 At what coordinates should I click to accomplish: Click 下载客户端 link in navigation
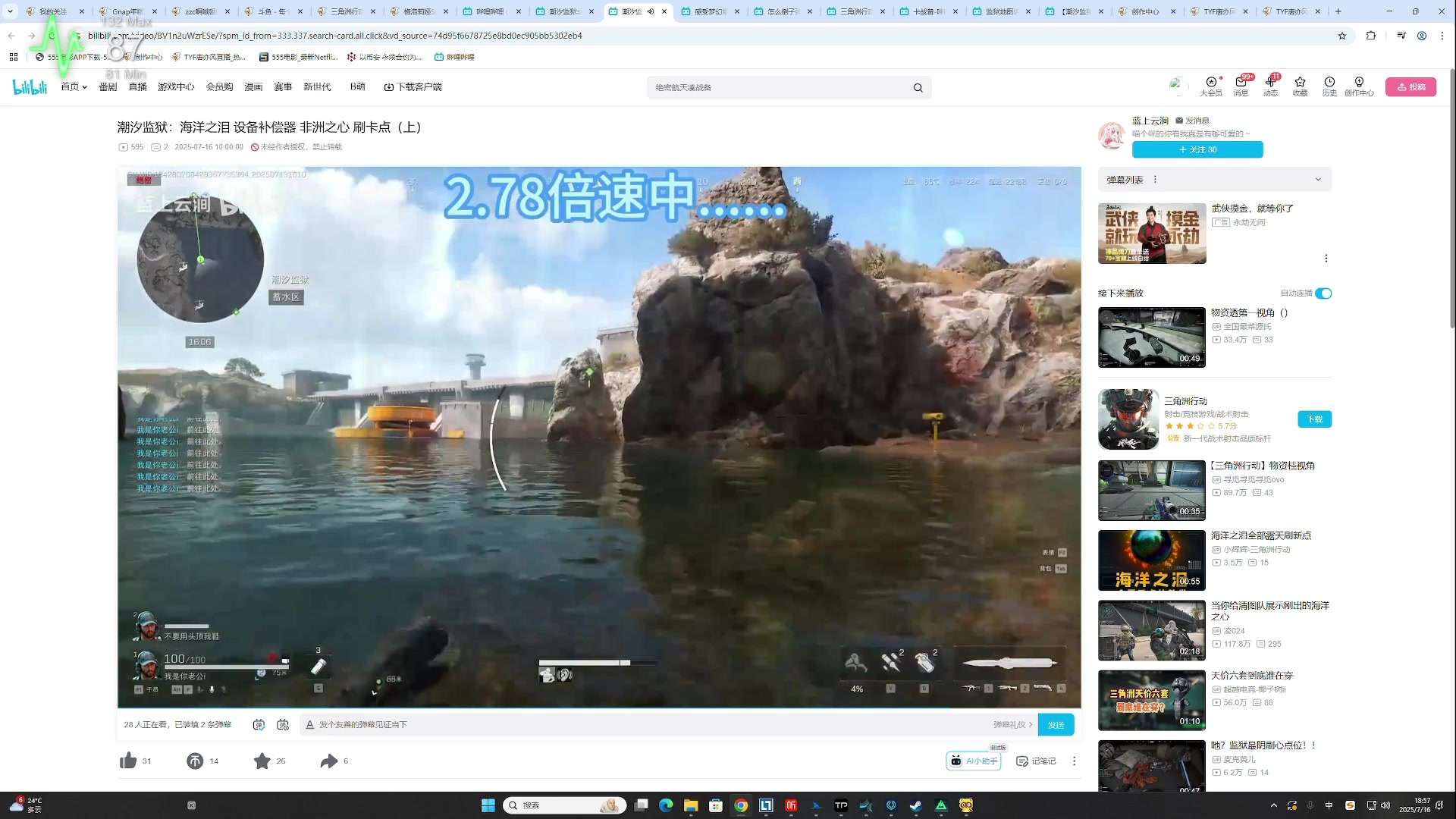[x=413, y=87]
